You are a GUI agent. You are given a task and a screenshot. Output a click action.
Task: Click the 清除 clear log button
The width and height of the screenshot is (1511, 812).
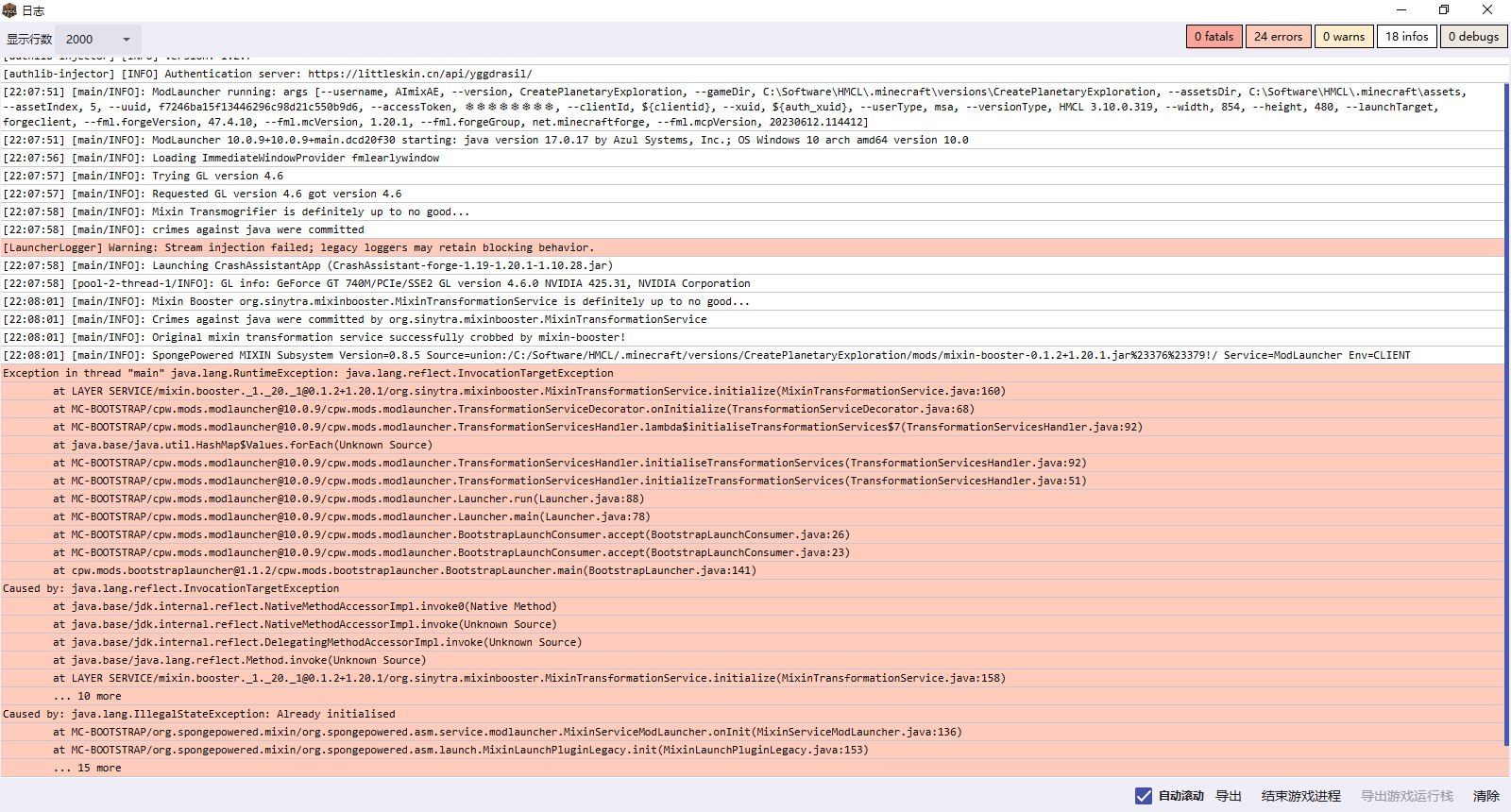tap(1486, 796)
